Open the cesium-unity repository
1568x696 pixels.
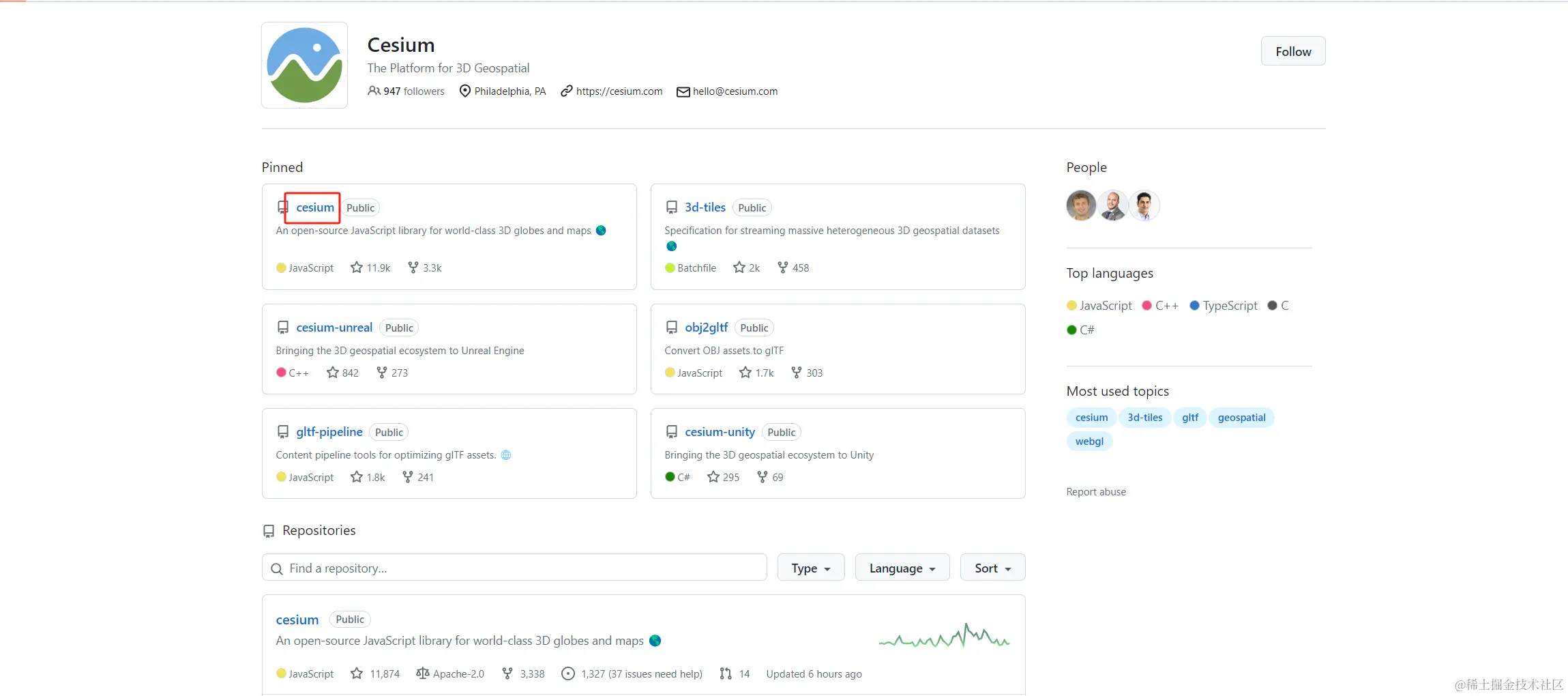coord(720,432)
